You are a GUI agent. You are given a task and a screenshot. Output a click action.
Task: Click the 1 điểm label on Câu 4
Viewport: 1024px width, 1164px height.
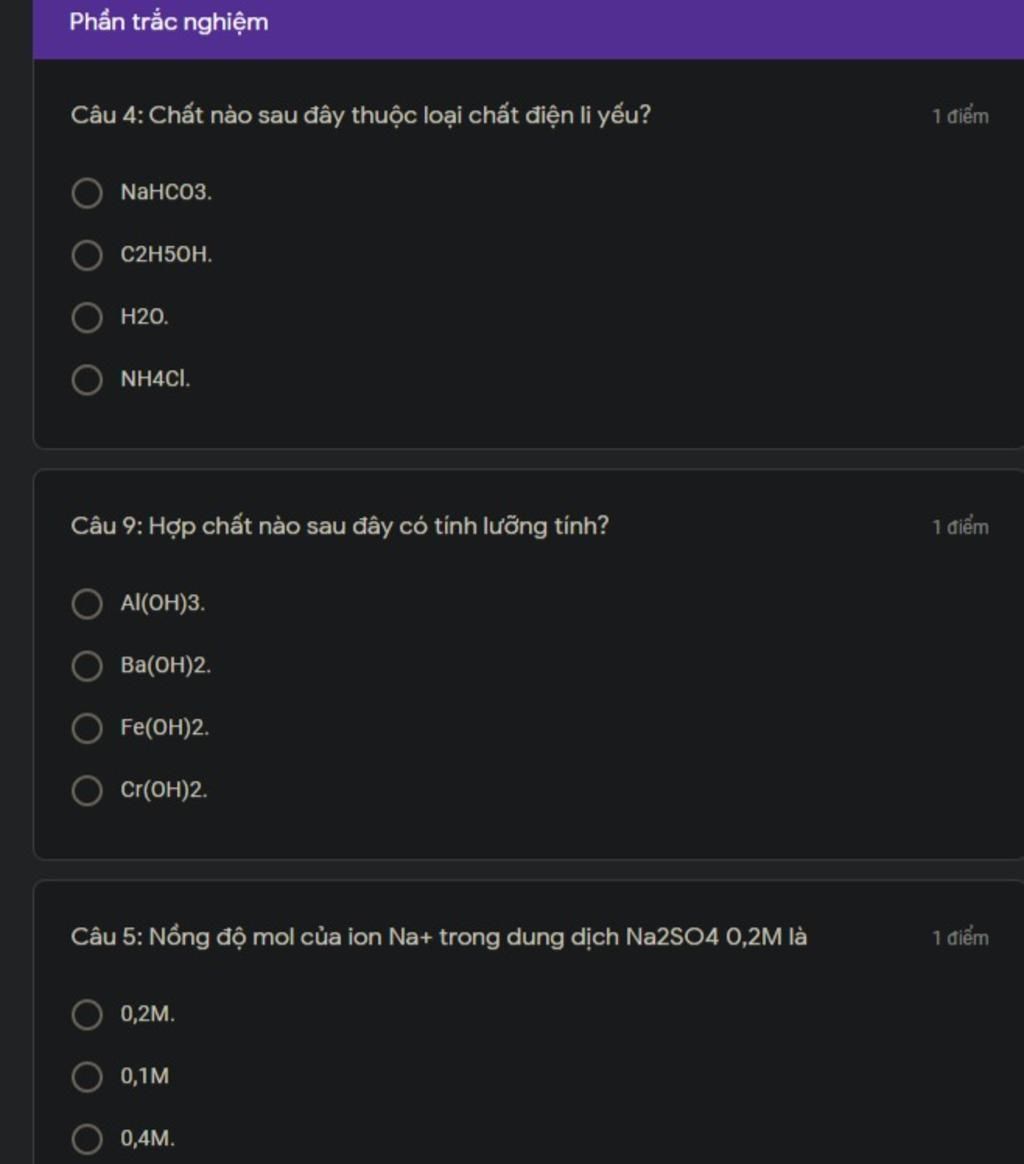(x=961, y=117)
